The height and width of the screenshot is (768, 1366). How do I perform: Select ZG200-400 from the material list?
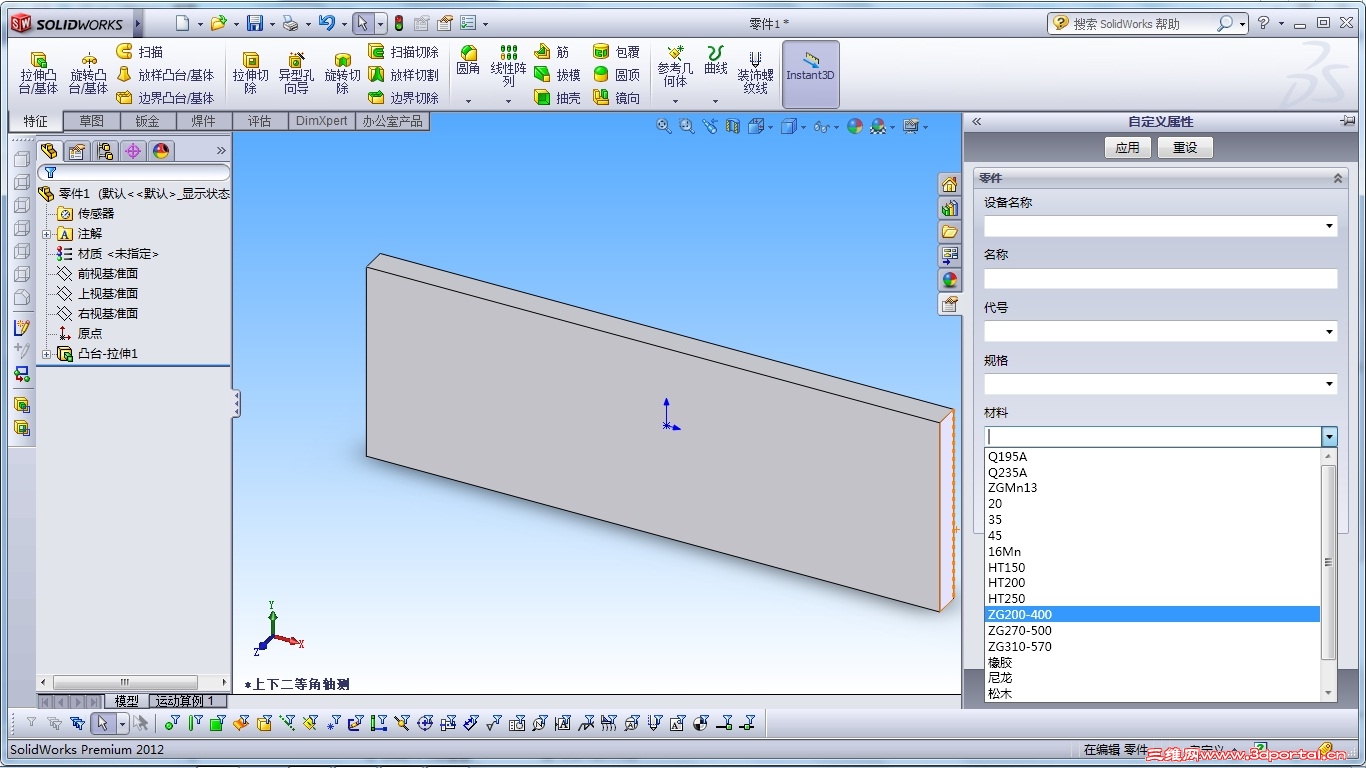click(1152, 614)
